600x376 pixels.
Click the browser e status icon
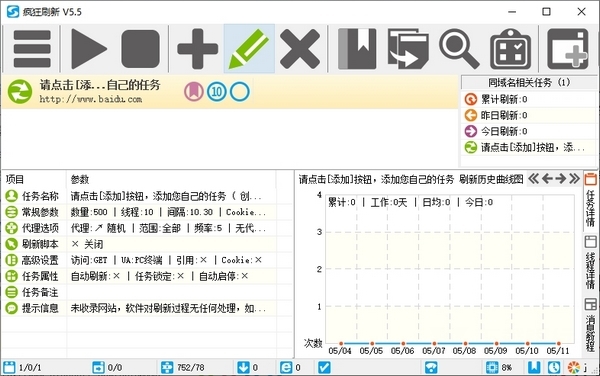point(286,368)
